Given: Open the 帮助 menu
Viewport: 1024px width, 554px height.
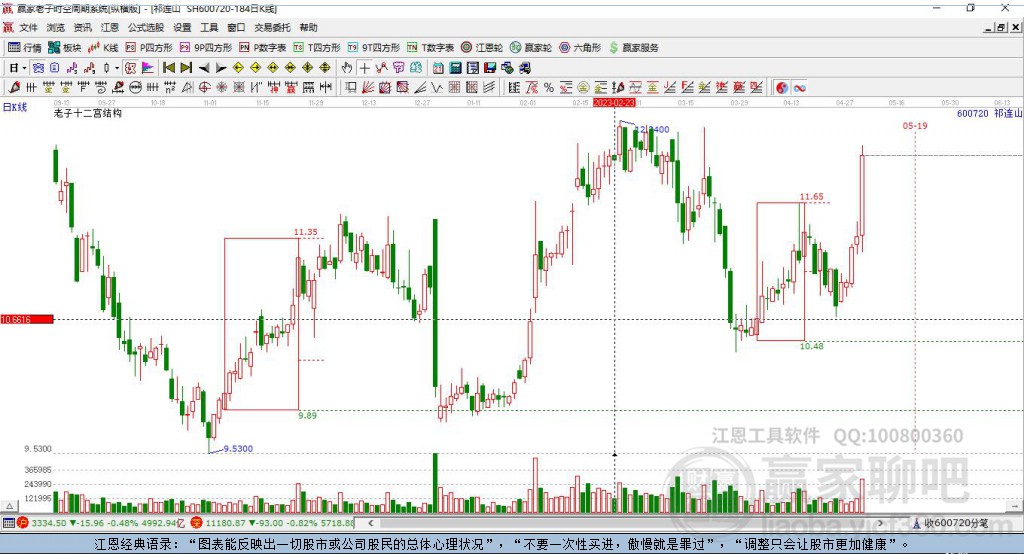Looking at the screenshot, I should coord(308,27).
